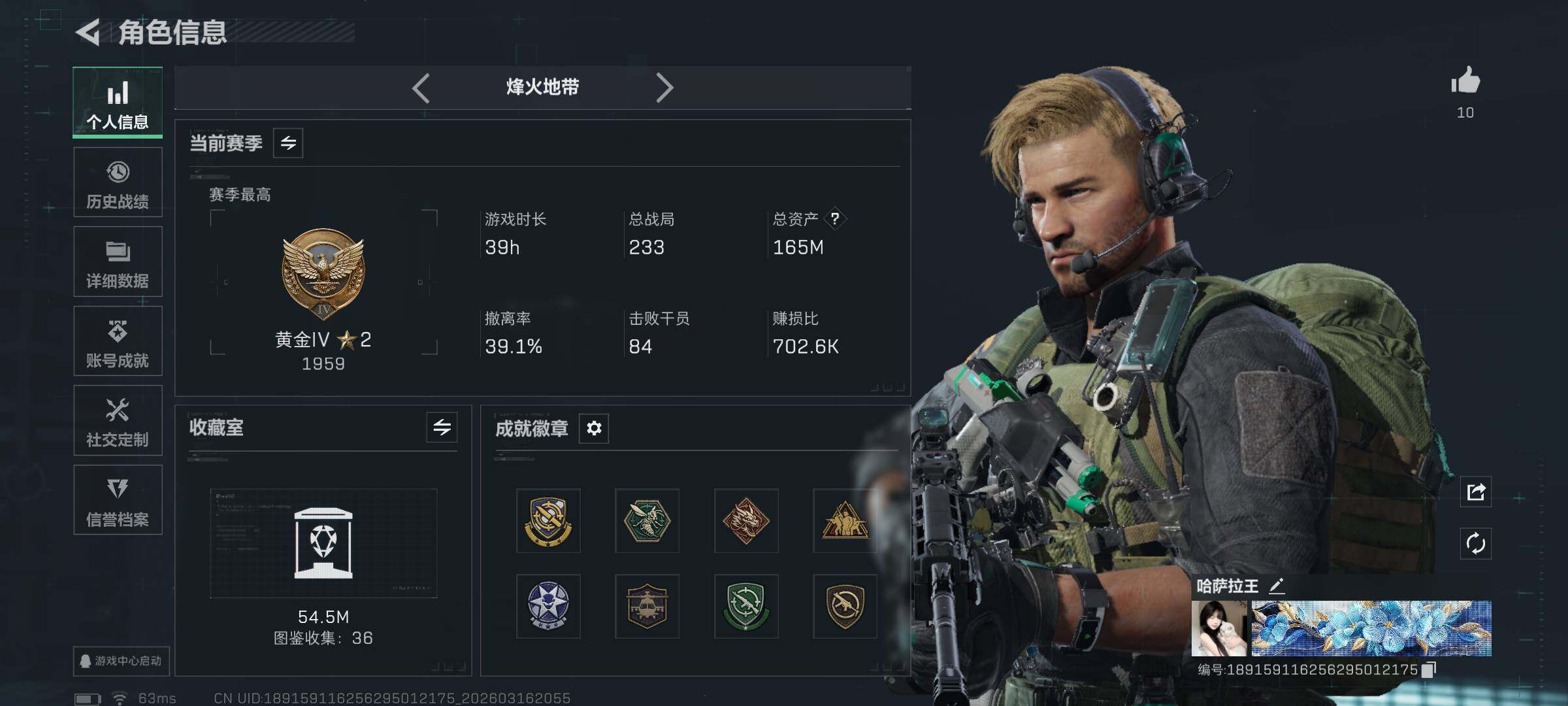The height and width of the screenshot is (706, 1568).
Task: Toggle the 当前赛季 season switch button
Action: point(288,143)
